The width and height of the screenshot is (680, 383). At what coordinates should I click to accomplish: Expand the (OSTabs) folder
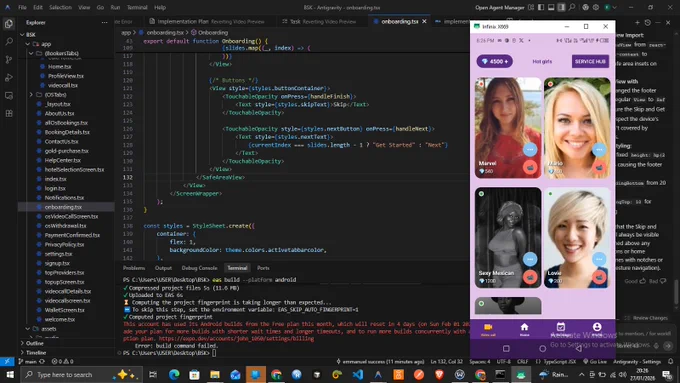31,95
